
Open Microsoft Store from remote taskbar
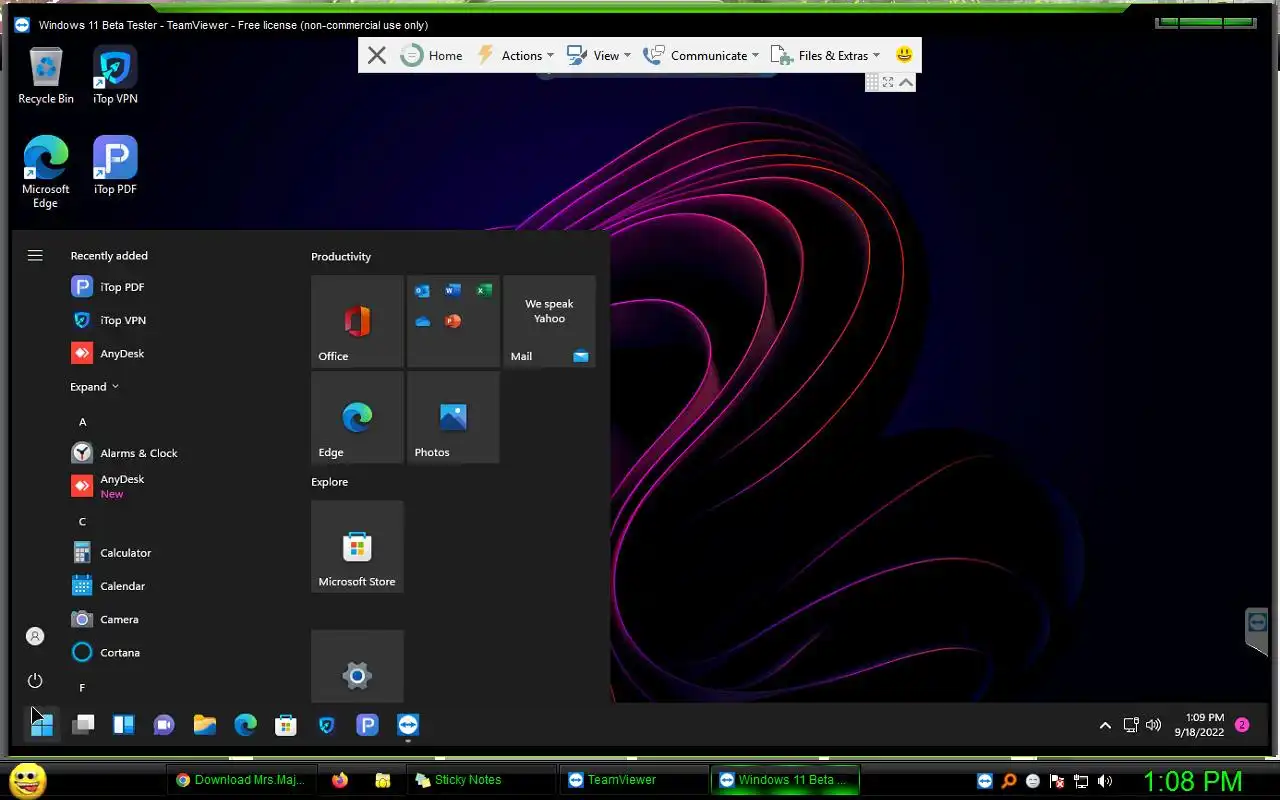point(286,725)
